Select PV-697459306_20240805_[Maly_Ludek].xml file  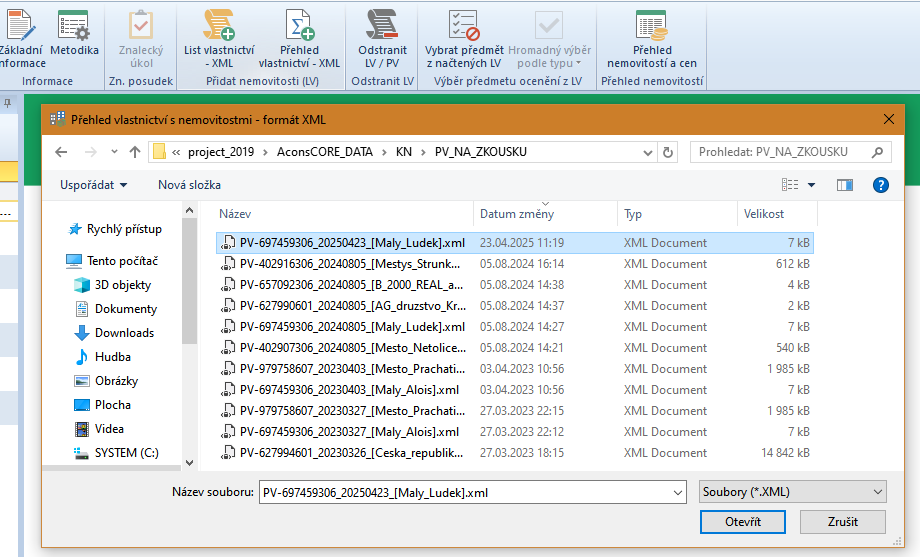click(515, 327)
